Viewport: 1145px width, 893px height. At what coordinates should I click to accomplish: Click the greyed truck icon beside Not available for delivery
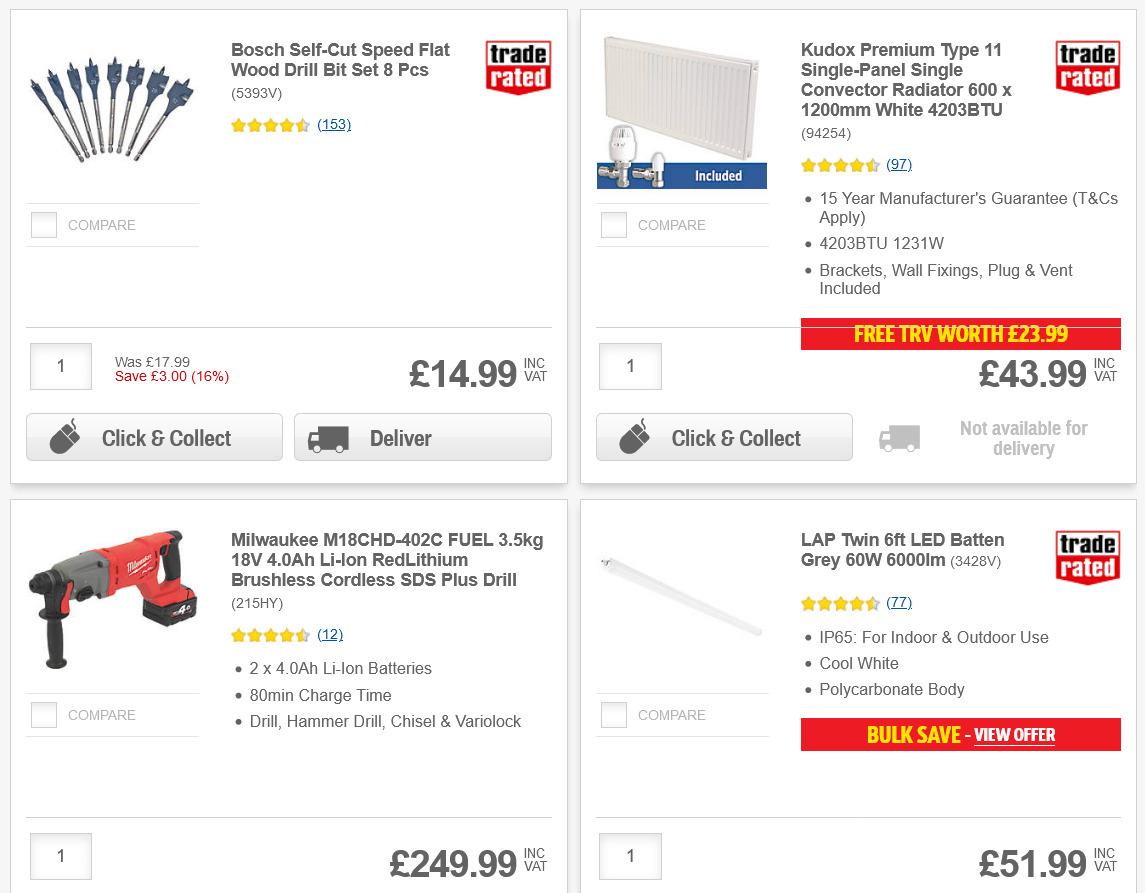(x=899, y=437)
